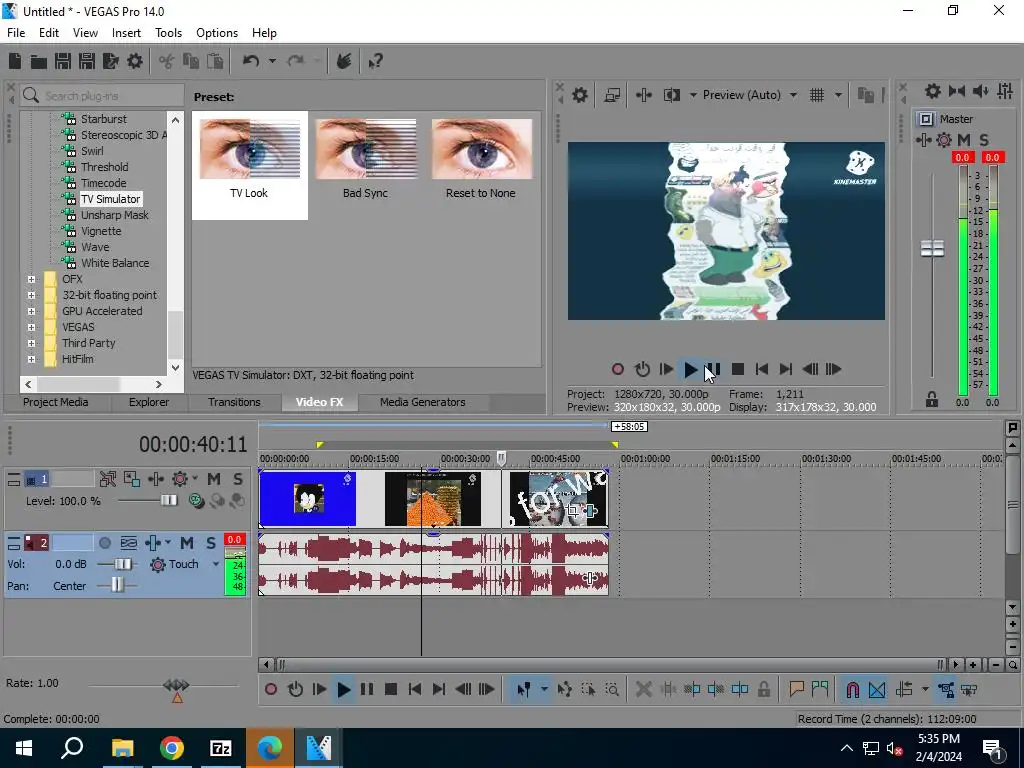The width and height of the screenshot is (1024, 768).
Task: Mute audio track 2
Action: tap(187, 543)
